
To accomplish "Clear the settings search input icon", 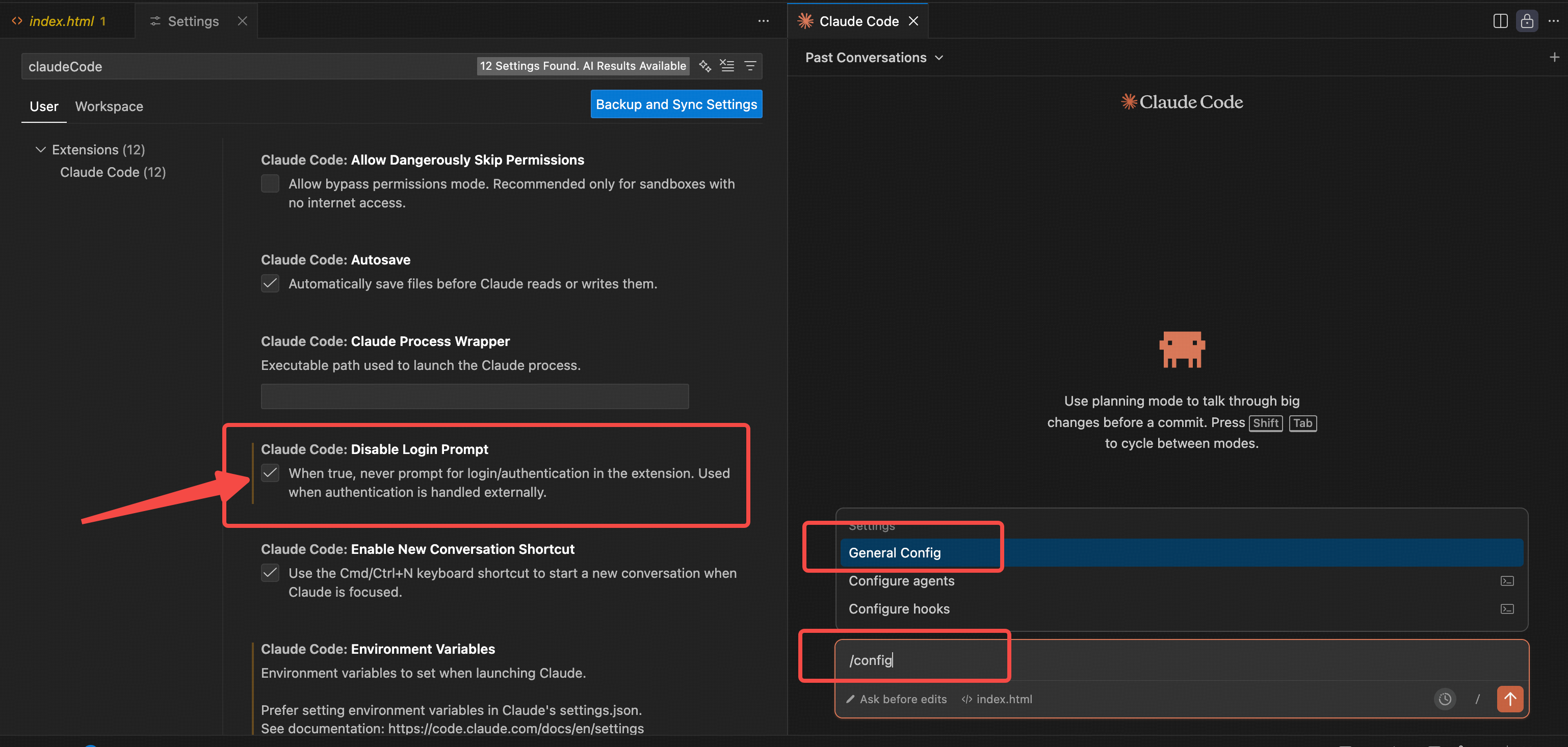I will [x=727, y=66].
